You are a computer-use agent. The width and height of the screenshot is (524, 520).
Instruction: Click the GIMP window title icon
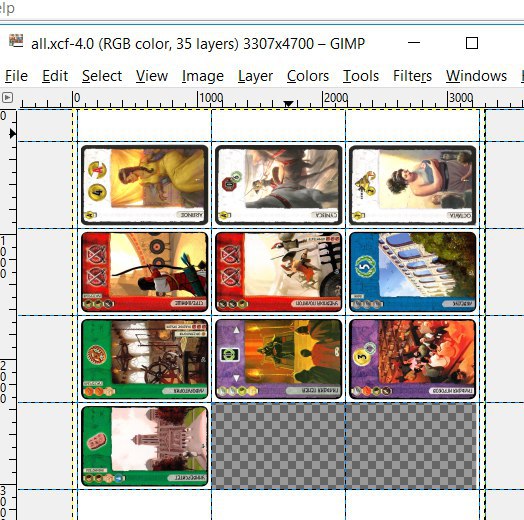(16, 41)
